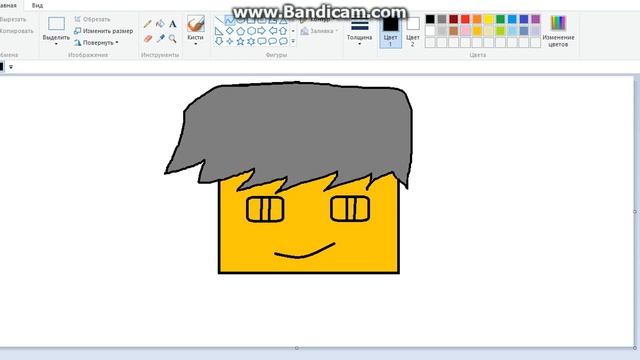Viewport: 640px width, 360px height.
Task: Select the Color picker eyedropper tool
Action: tap(160, 39)
